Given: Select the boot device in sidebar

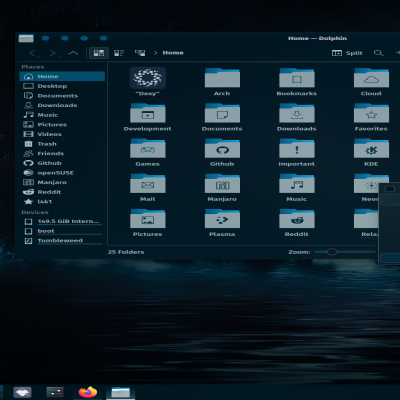Looking at the screenshot, I should click(x=62, y=231).
